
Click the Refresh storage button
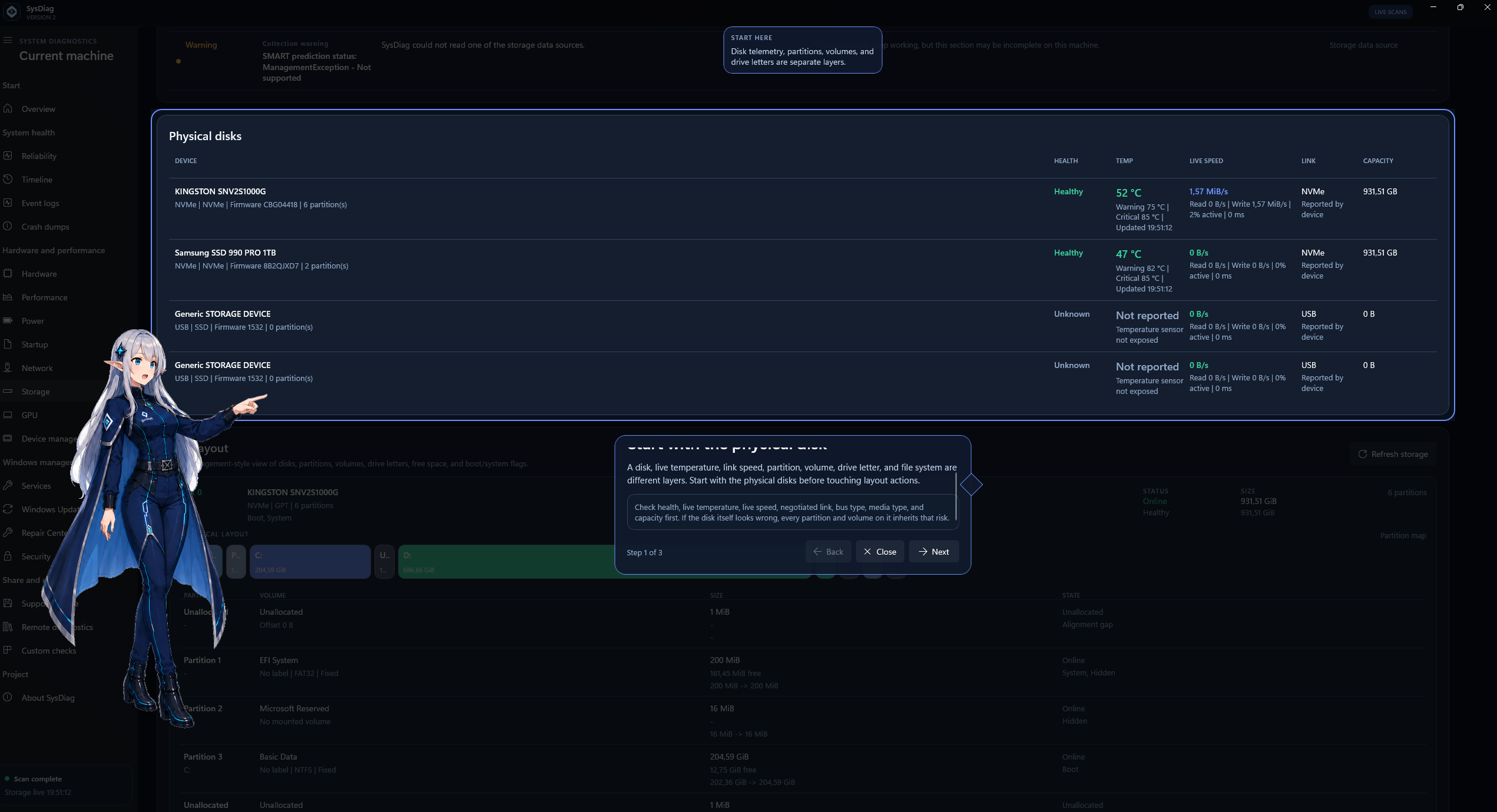tap(1393, 454)
